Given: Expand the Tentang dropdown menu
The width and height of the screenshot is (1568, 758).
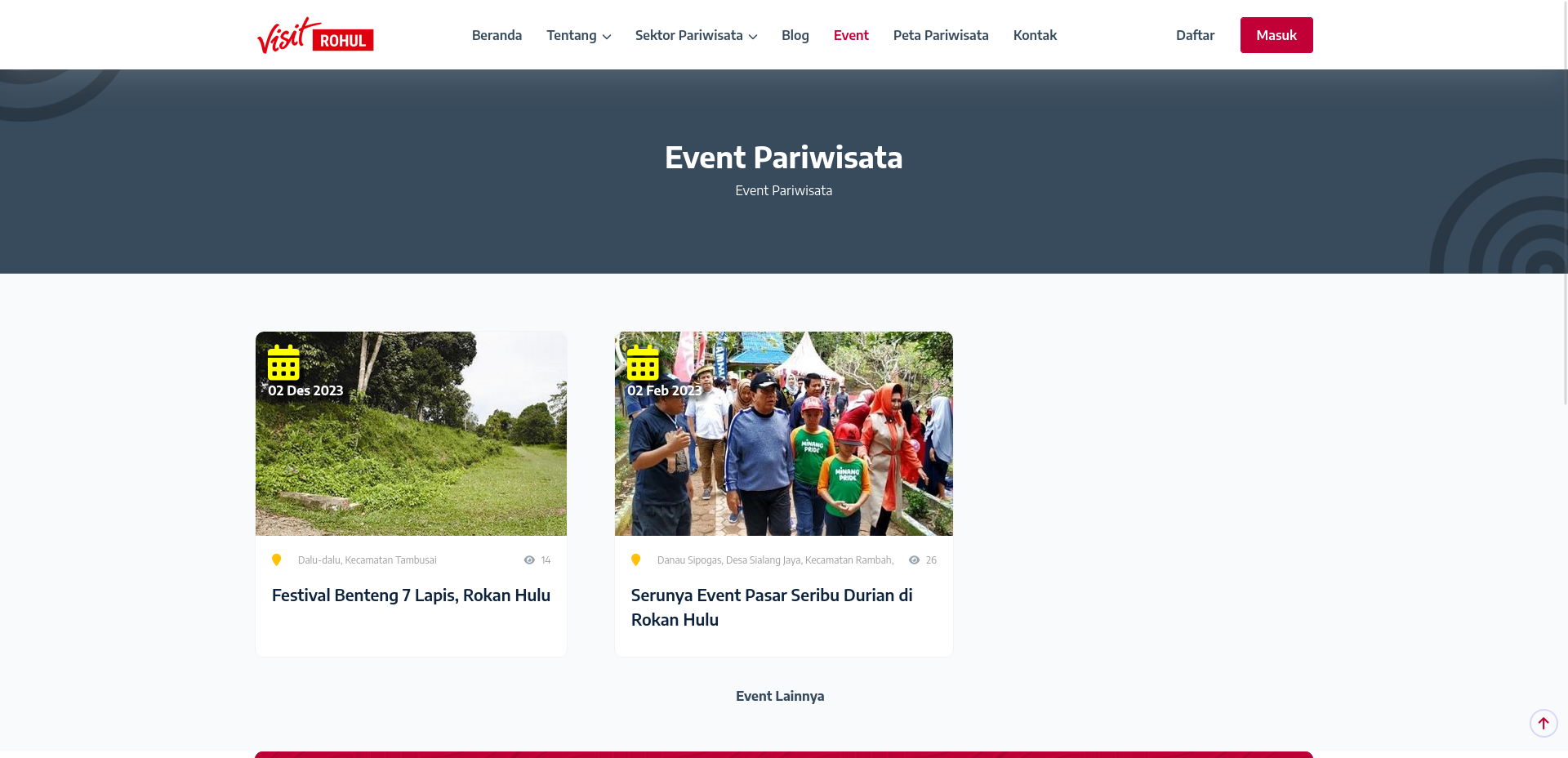Looking at the screenshot, I should (x=579, y=35).
